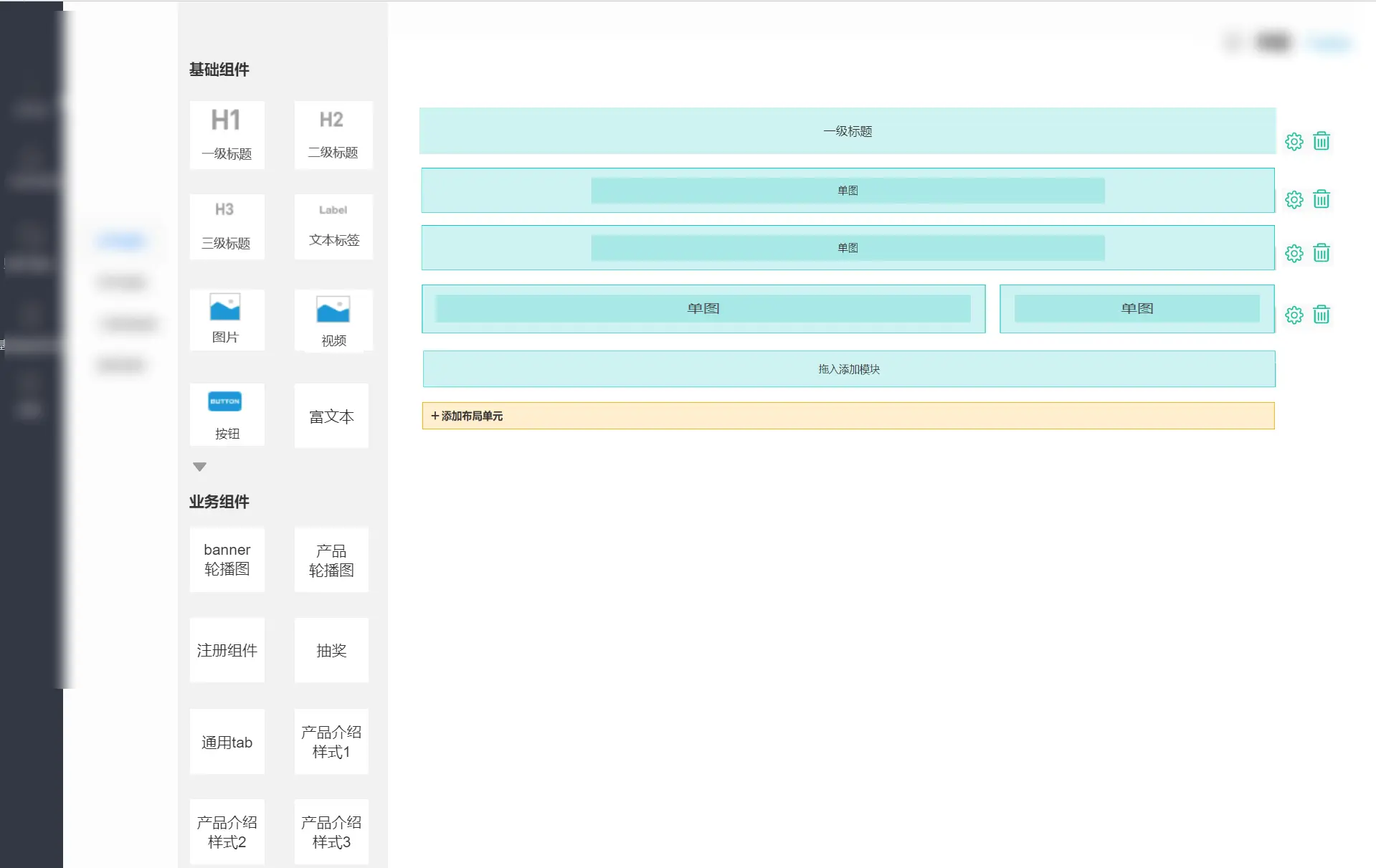Image resolution: width=1376 pixels, height=868 pixels.
Task: Select the H2 二级标题 component
Action: 333,135
